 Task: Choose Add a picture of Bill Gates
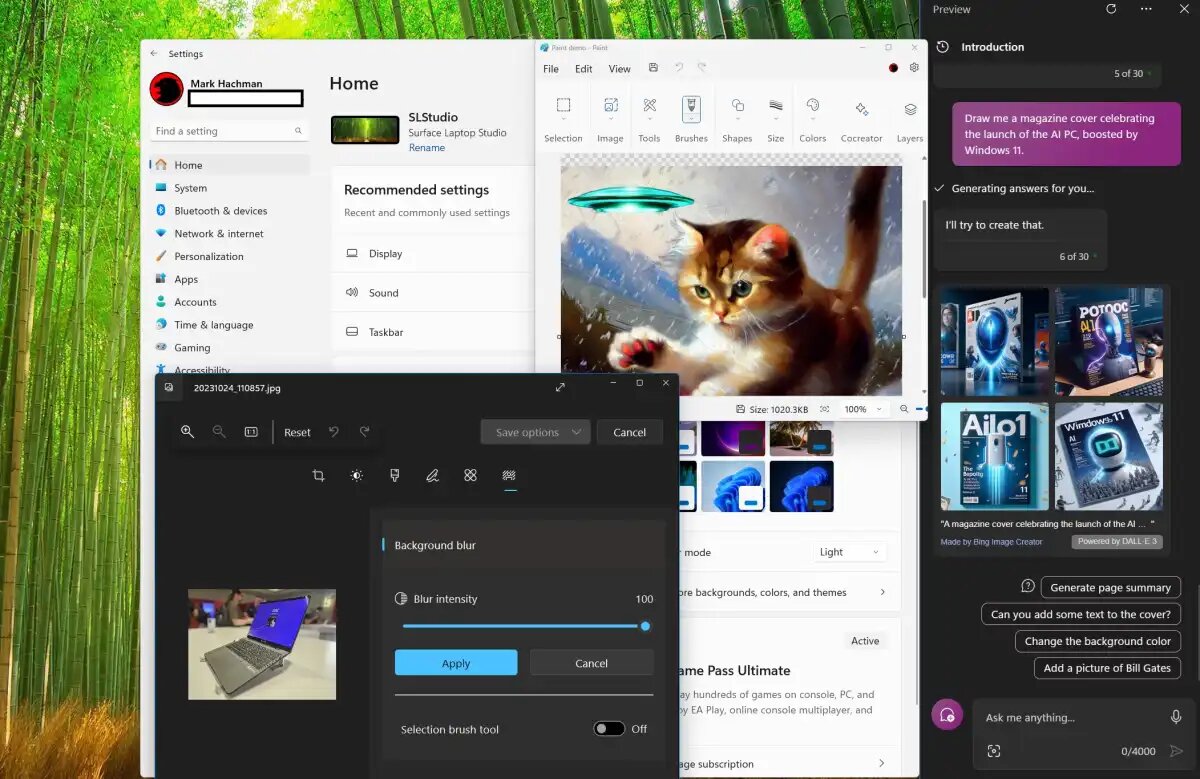pyautogui.click(x=1107, y=668)
